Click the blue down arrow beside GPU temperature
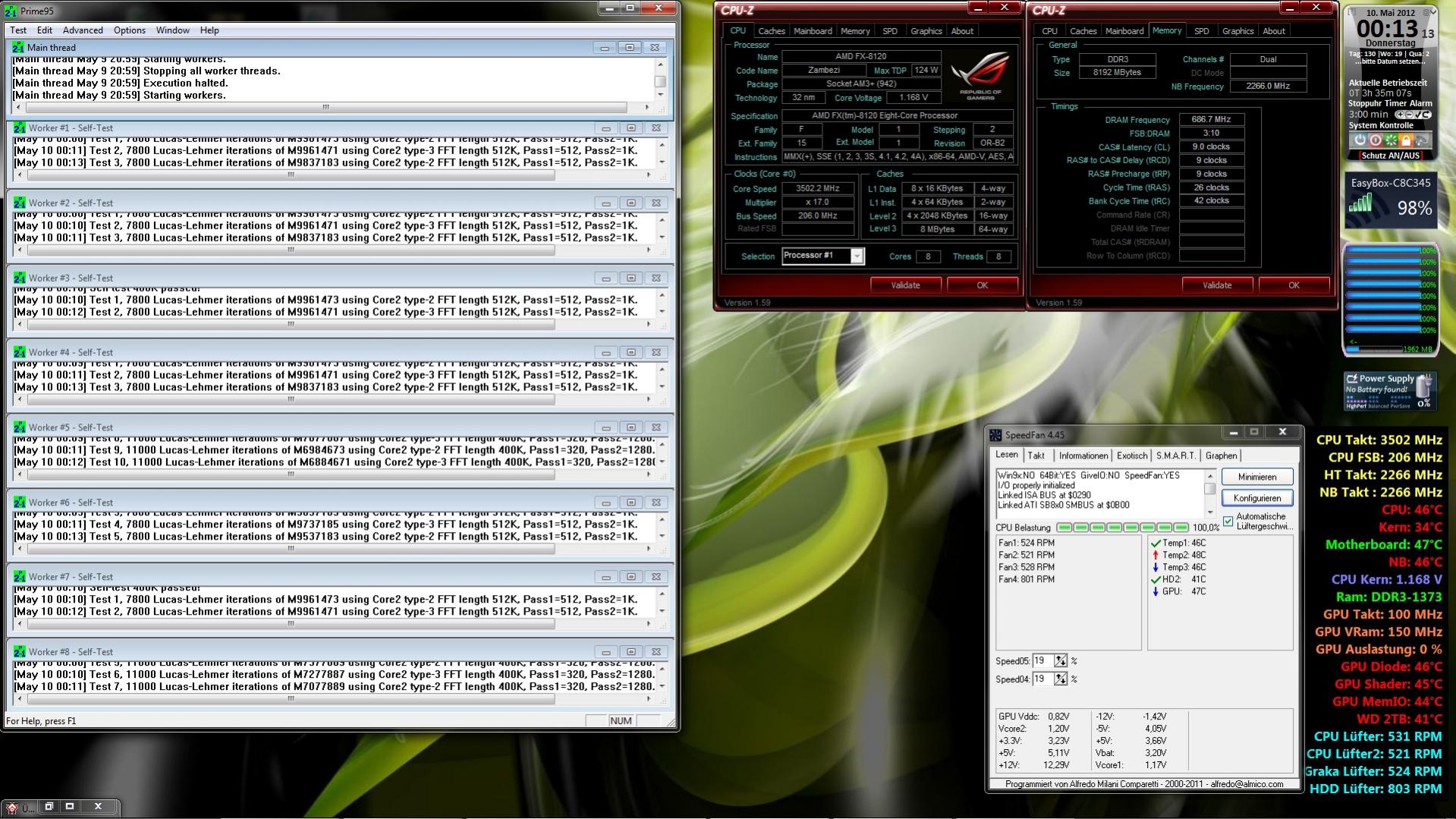The width and height of the screenshot is (1456, 819). coord(1156,592)
